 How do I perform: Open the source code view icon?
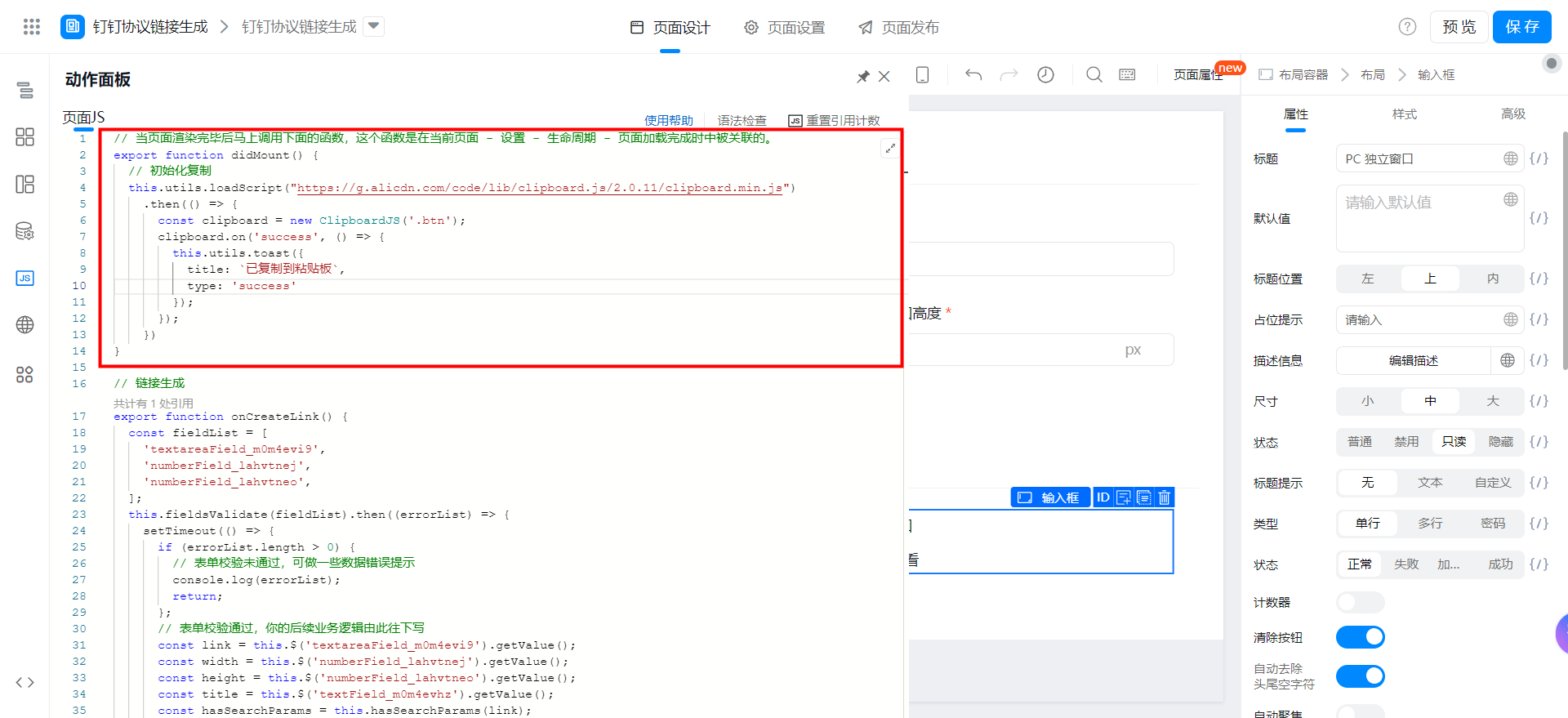coord(25,682)
